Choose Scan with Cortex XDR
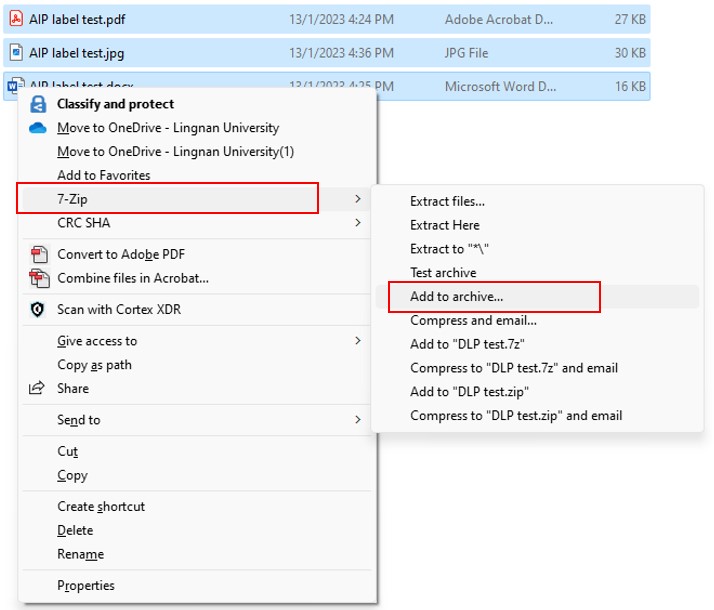714x610 pixels. tap(119, 310)
